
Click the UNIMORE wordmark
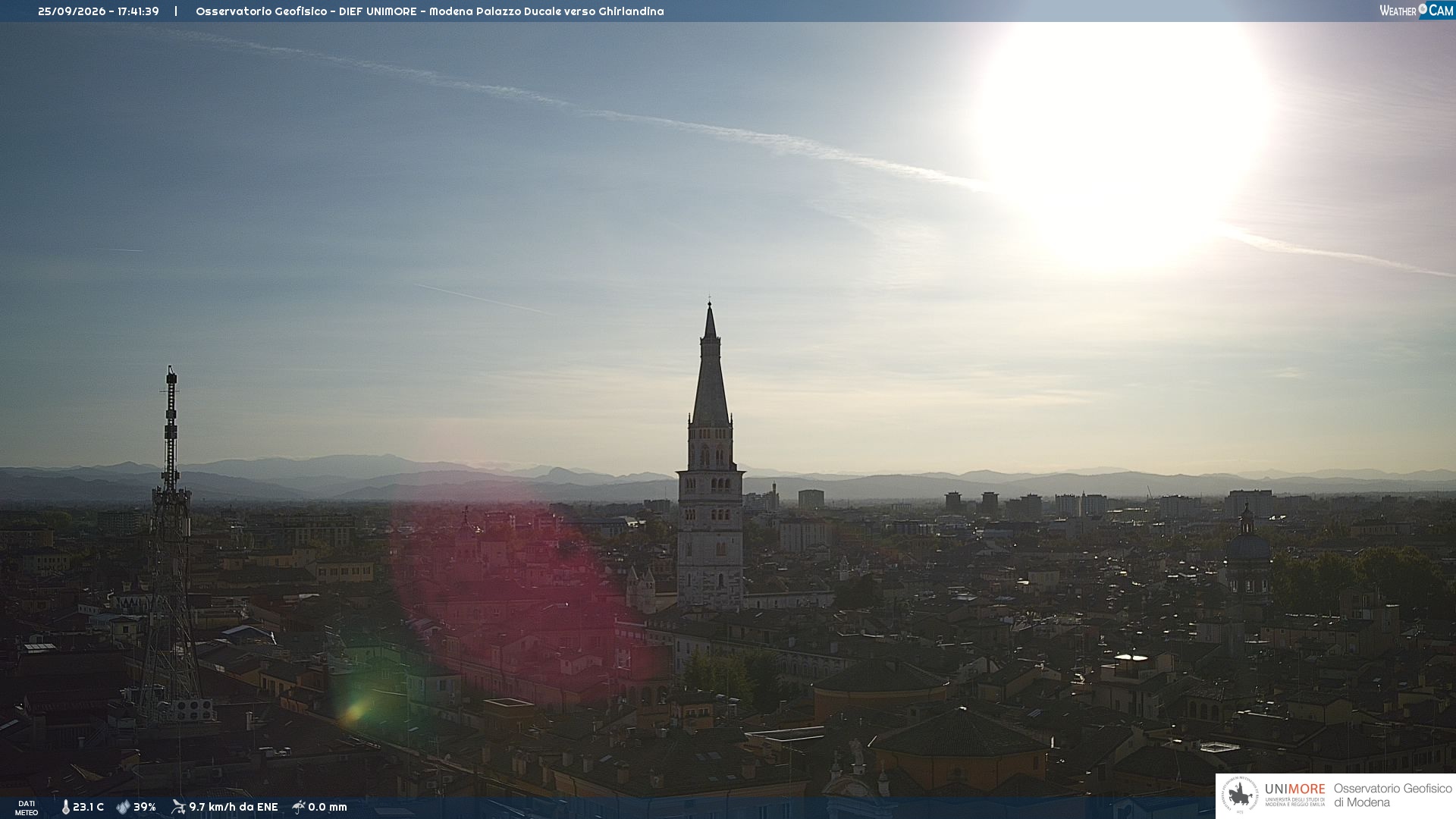(1294, 789)
